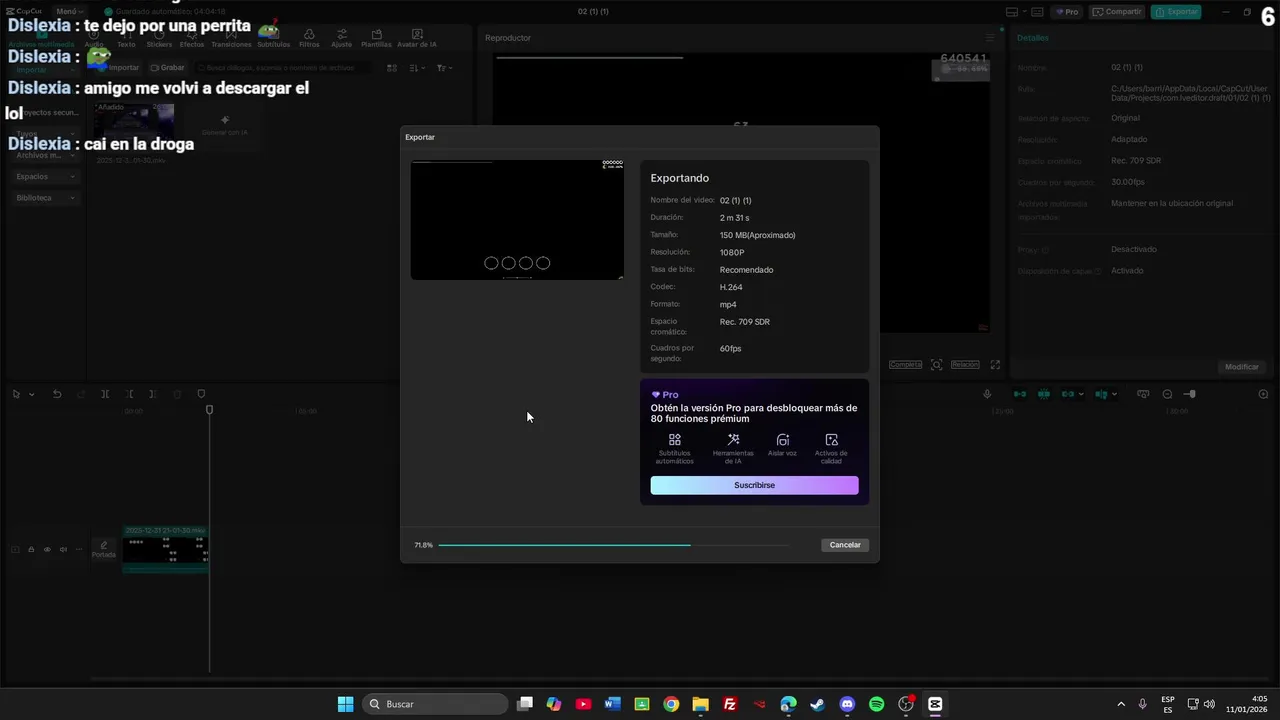Click the timeline undo icon
Image resolution: width=1280 pixels, height=720 pixels.
click(x=57, y=394)
